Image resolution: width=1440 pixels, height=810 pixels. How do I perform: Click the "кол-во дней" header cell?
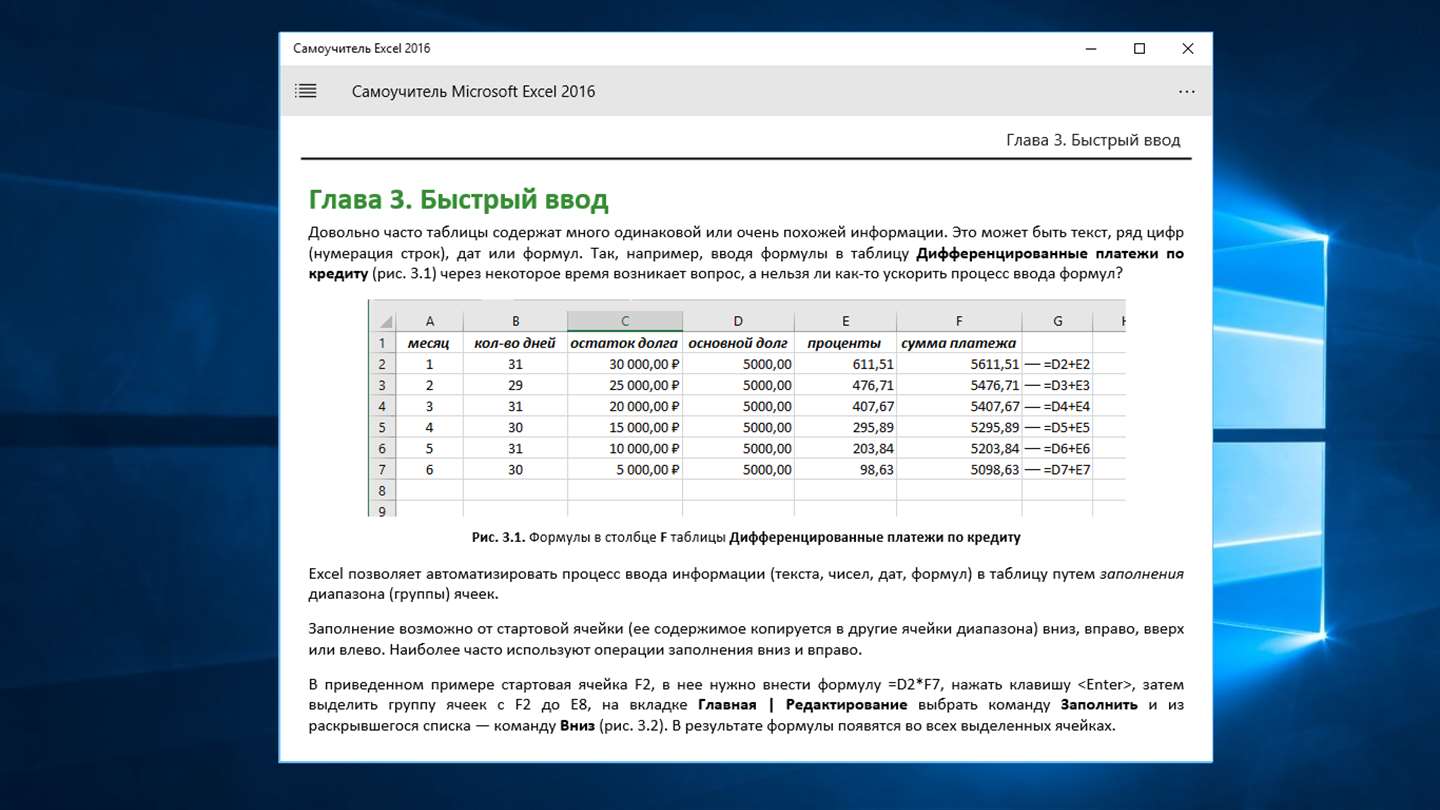(515, 343)
